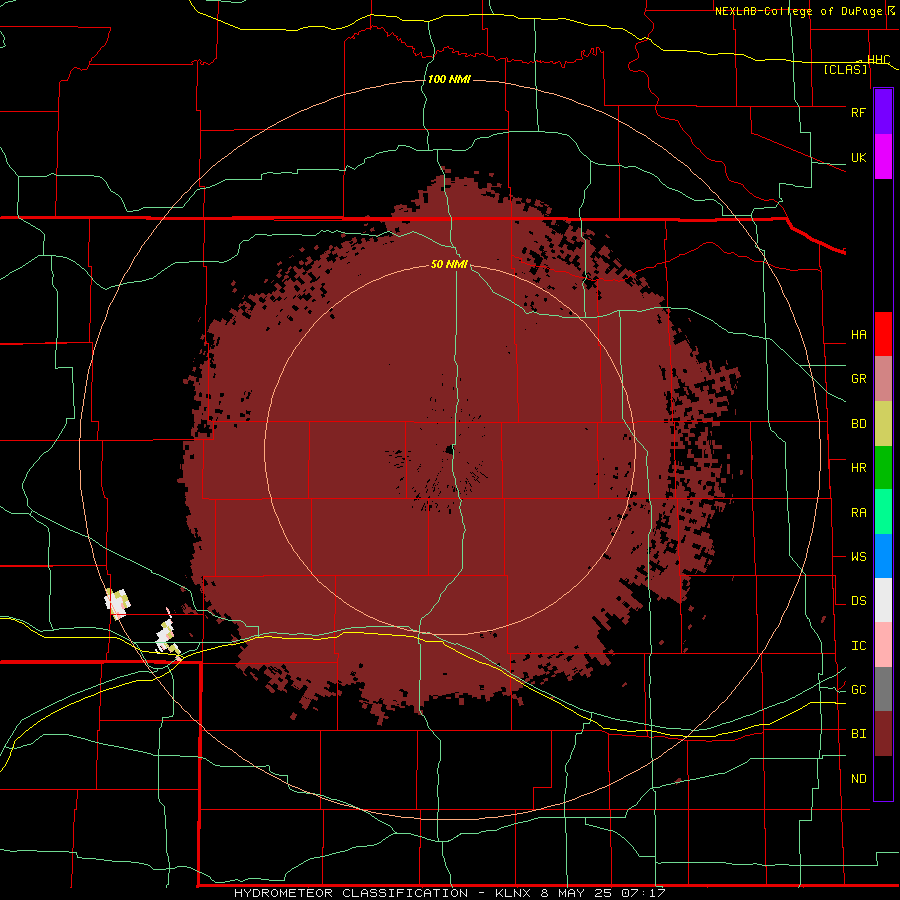
Task: Click the BI dark red legend block
Action: pos(883,734)
